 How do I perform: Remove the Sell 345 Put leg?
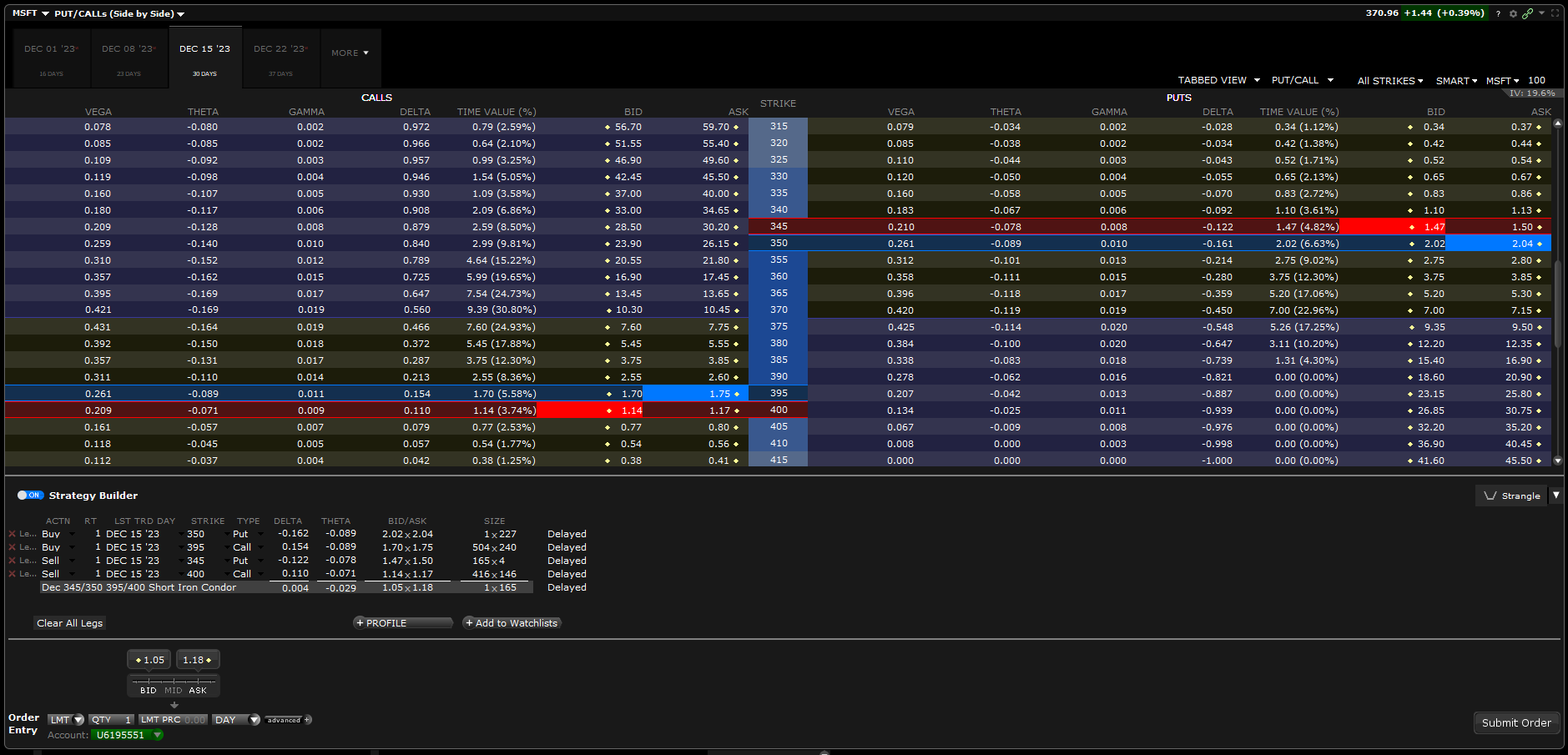[12, 561]
